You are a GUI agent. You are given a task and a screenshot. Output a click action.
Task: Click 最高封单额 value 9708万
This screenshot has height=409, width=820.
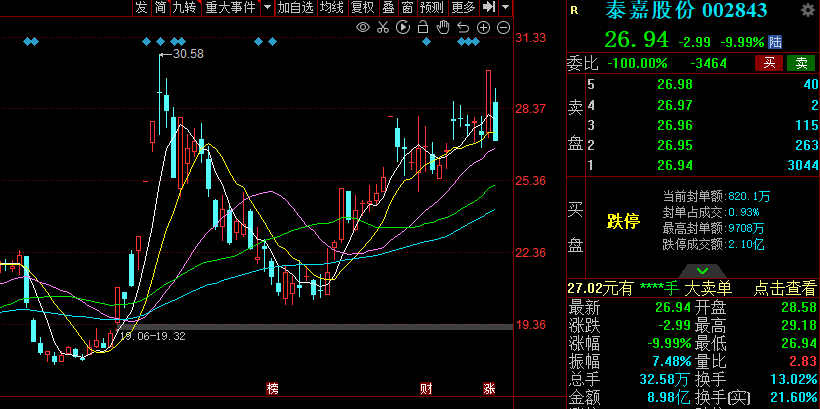745,228
